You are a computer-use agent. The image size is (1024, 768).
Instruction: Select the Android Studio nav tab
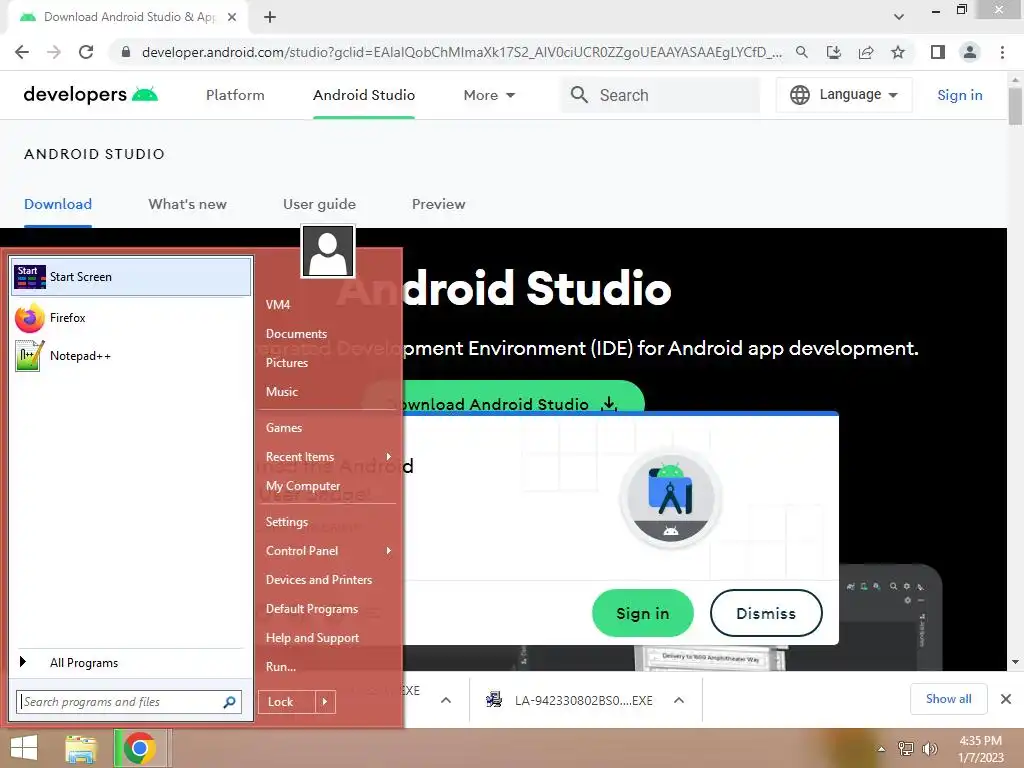(364, 95)
